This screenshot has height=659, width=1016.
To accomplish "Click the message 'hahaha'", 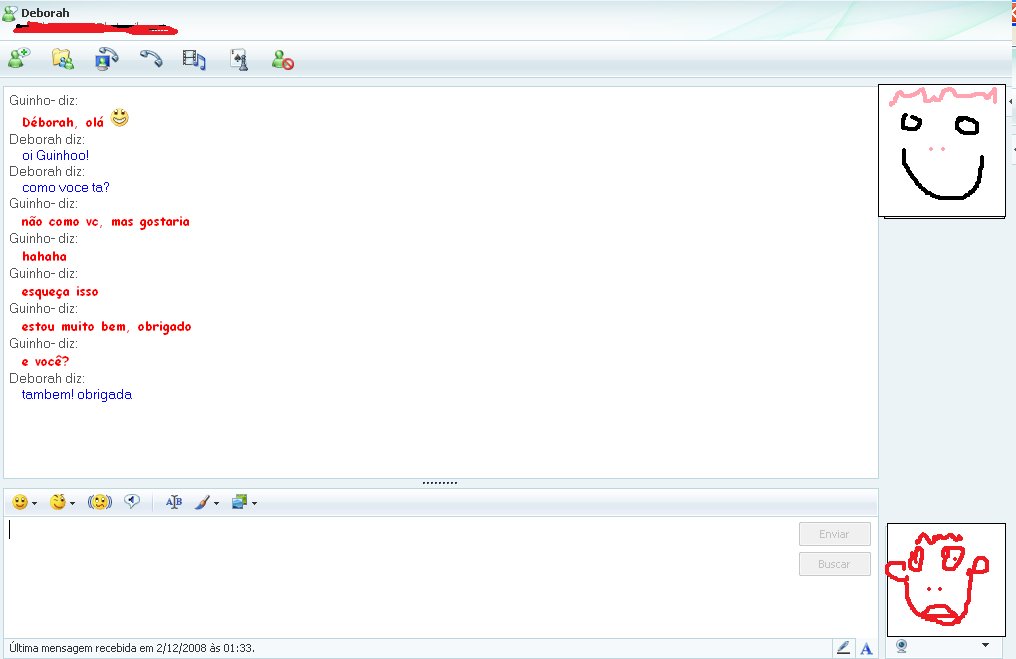I will tap(44, 257).
